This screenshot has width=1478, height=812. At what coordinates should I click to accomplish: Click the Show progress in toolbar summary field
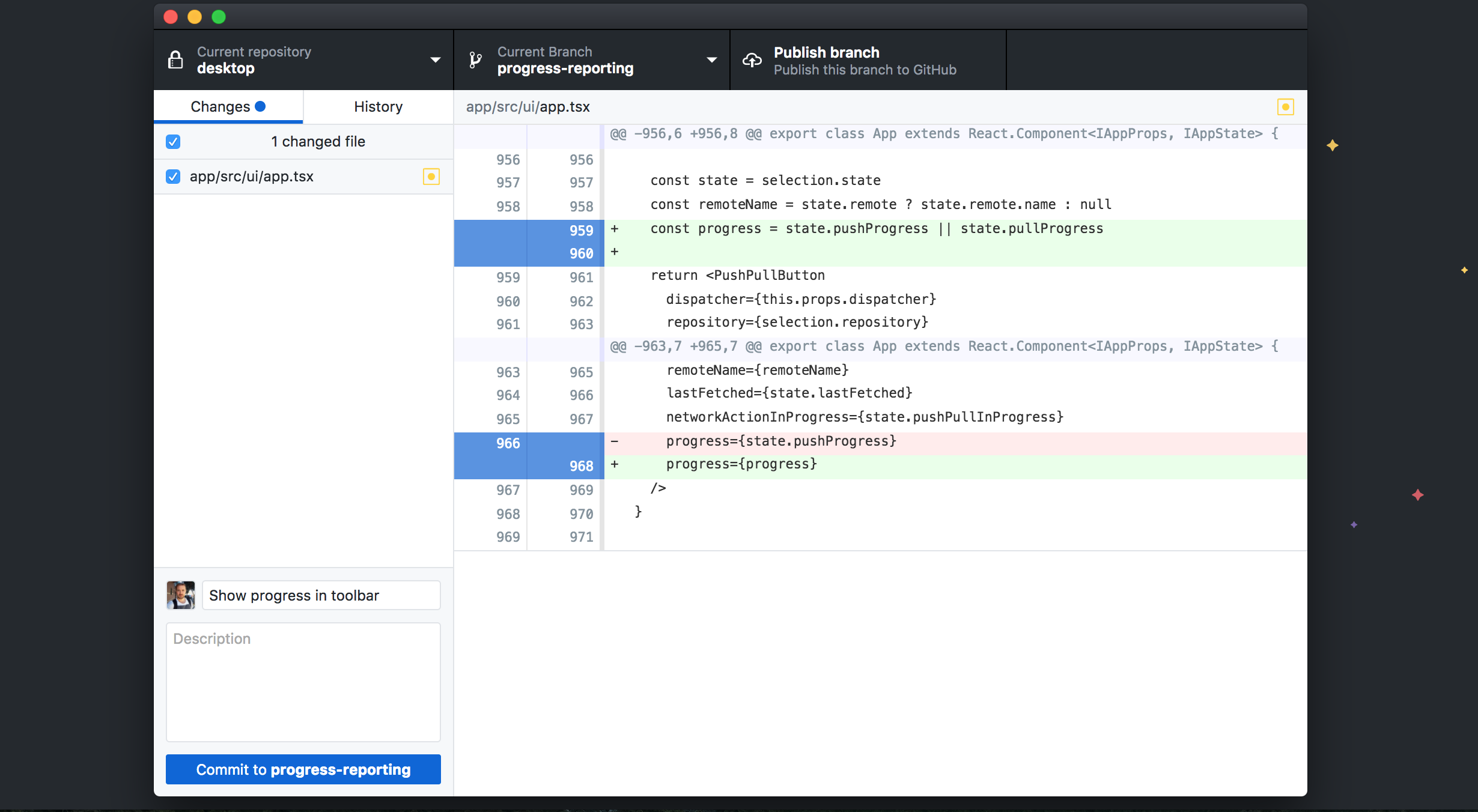tap(320, 595)
